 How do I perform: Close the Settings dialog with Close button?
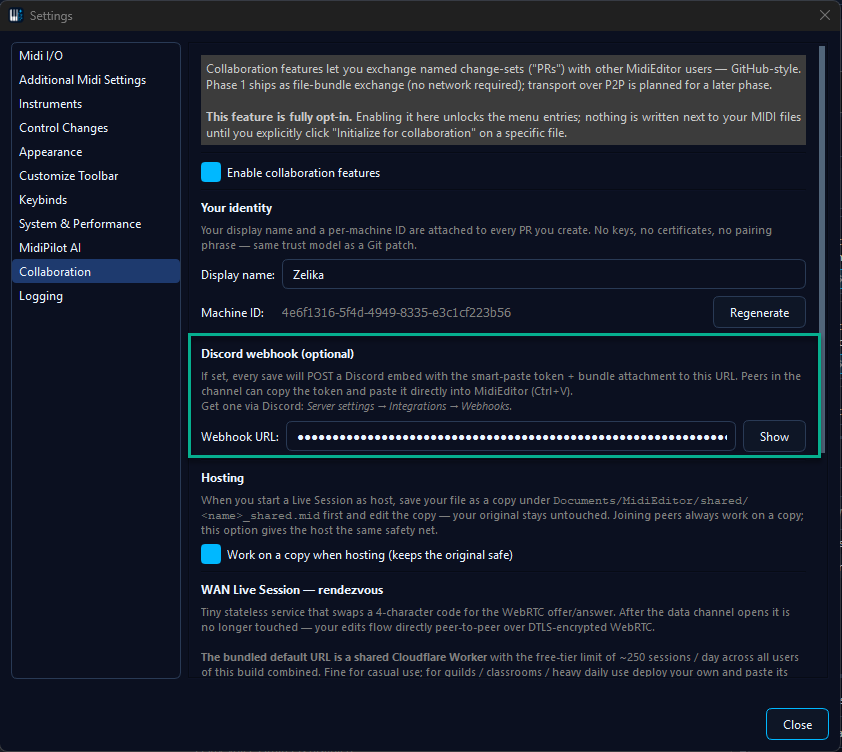click(797, 725)
